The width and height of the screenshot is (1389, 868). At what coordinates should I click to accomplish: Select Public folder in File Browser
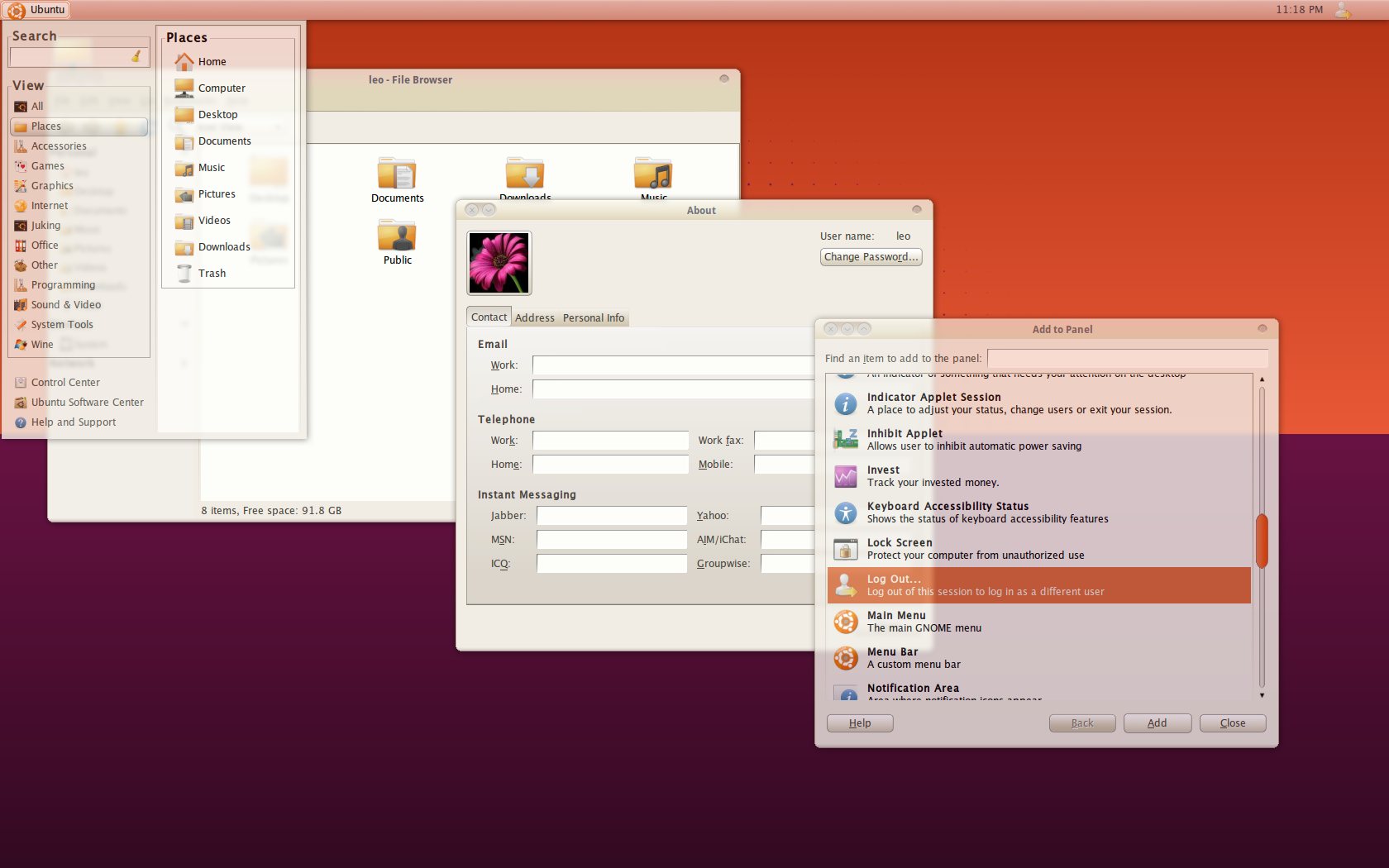point(397,241)
